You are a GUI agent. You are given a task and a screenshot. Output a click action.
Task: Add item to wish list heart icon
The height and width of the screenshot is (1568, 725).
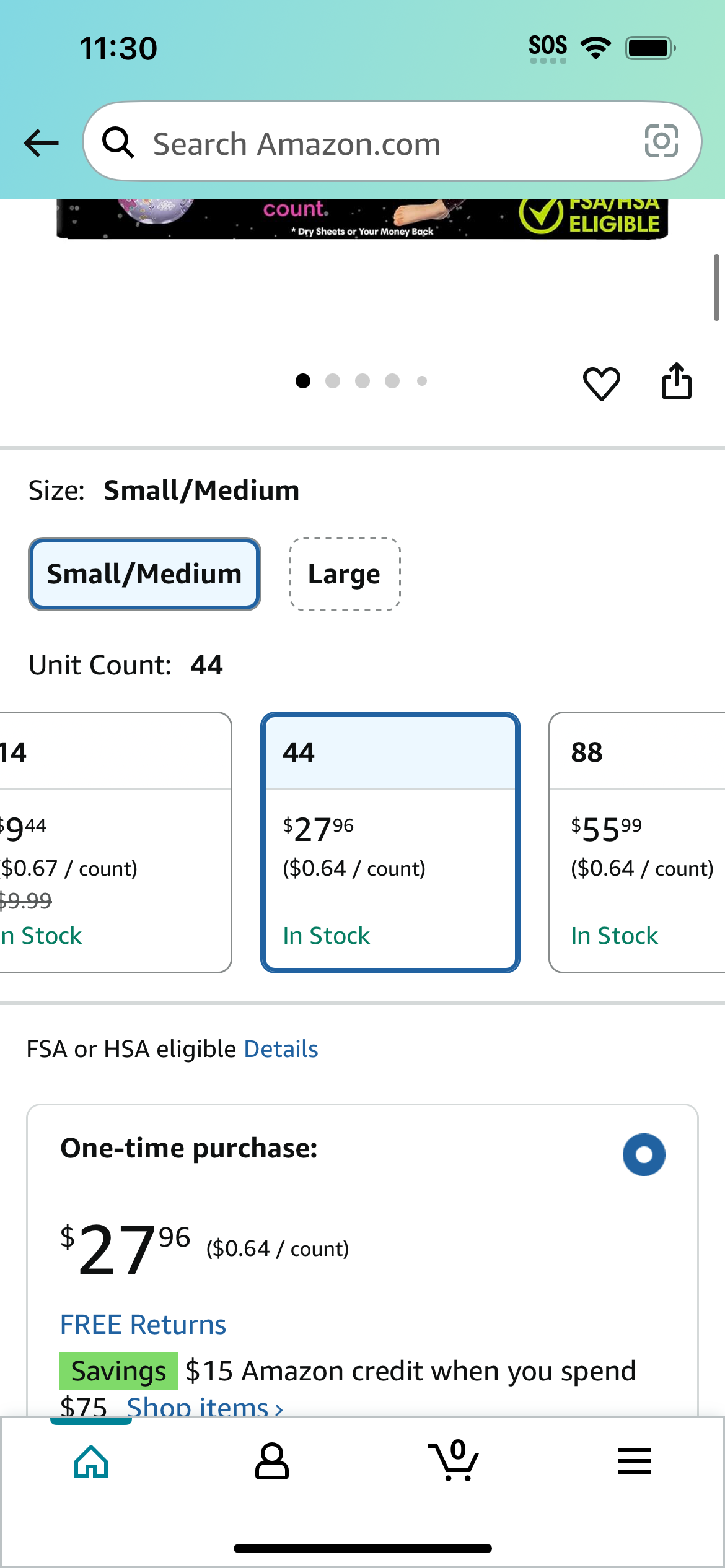601,383
